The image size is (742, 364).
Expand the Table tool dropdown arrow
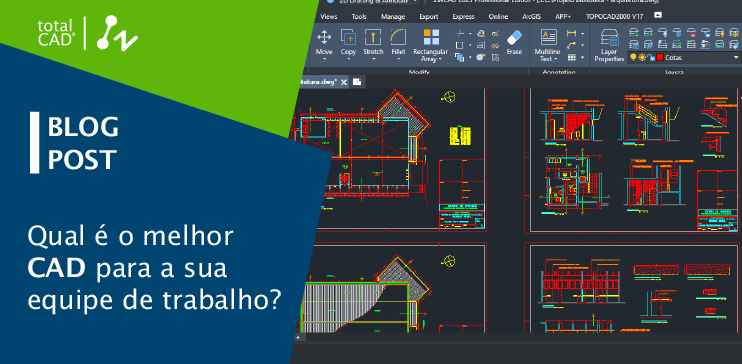pyautogui.click(x=582, y=58)
